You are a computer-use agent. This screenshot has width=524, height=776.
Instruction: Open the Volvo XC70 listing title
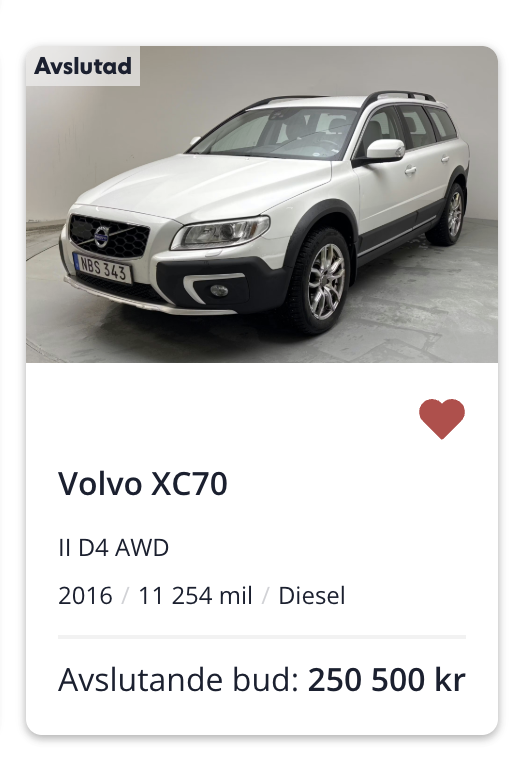pos(143,483)
